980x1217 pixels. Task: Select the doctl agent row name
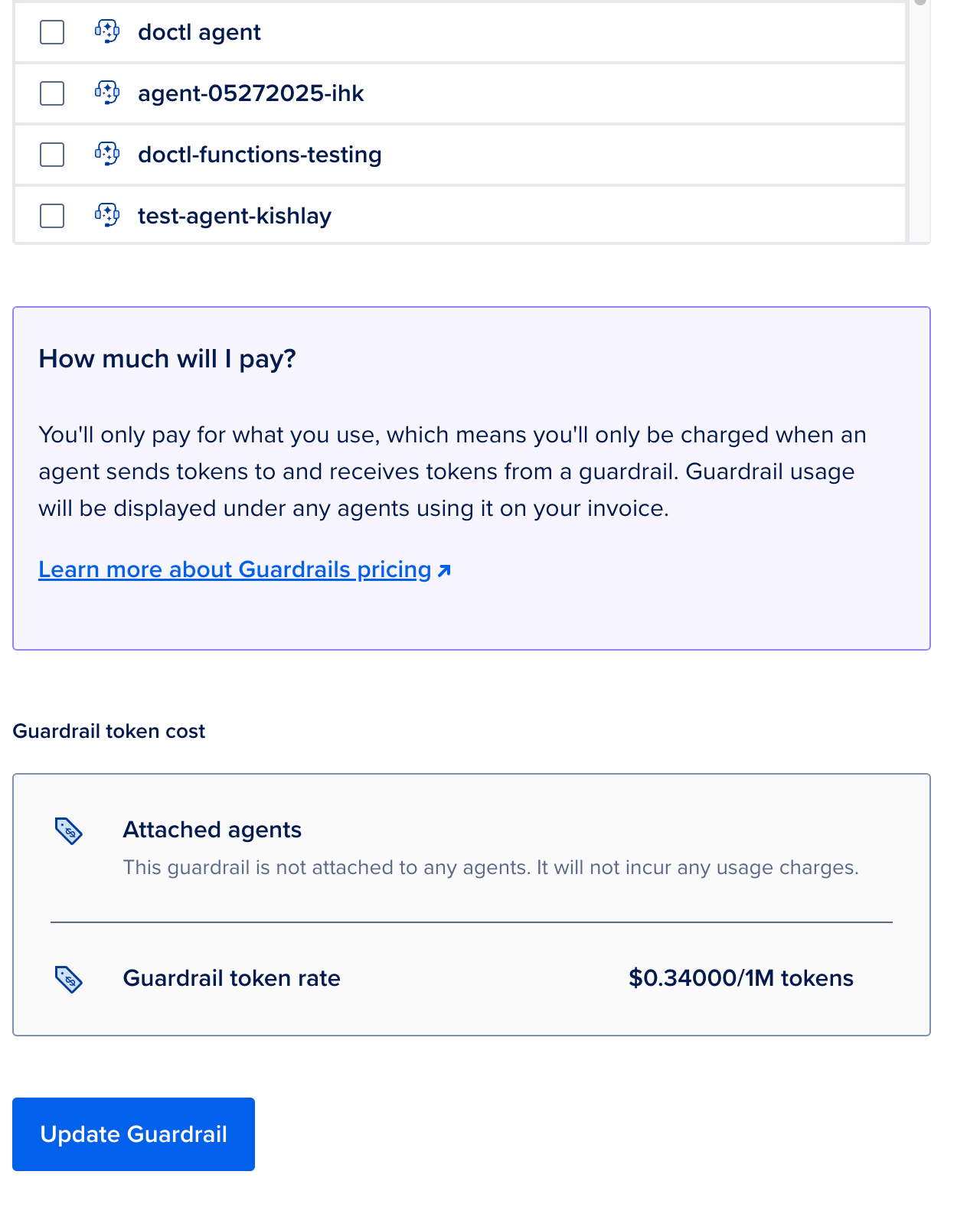point(199,32)
